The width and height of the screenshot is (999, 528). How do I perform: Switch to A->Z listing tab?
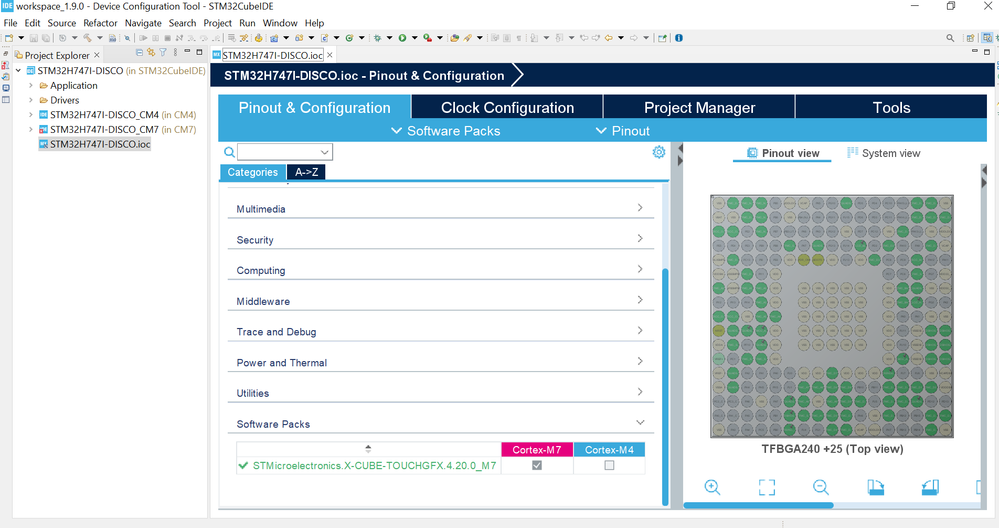click(306, 172)
